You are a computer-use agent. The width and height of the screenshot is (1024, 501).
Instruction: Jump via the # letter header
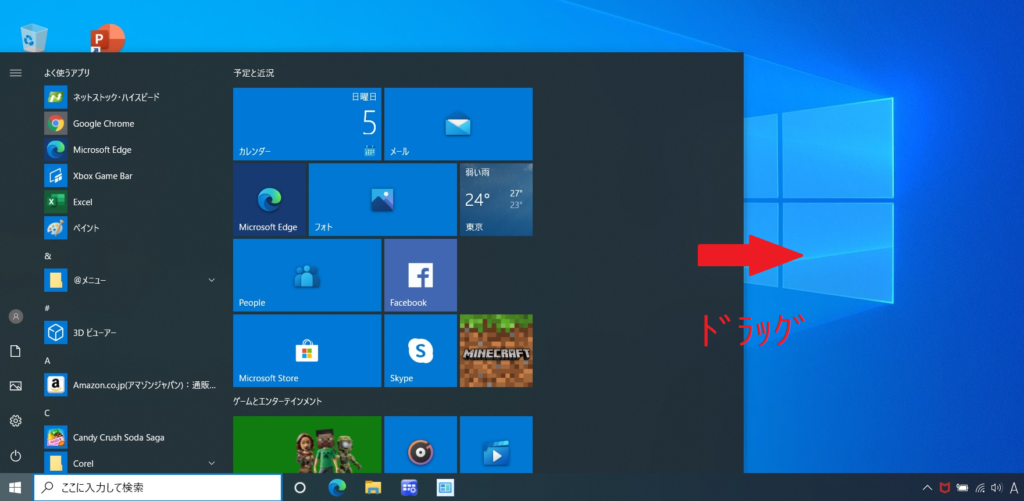pyautogui.click(x=48, y=308)
